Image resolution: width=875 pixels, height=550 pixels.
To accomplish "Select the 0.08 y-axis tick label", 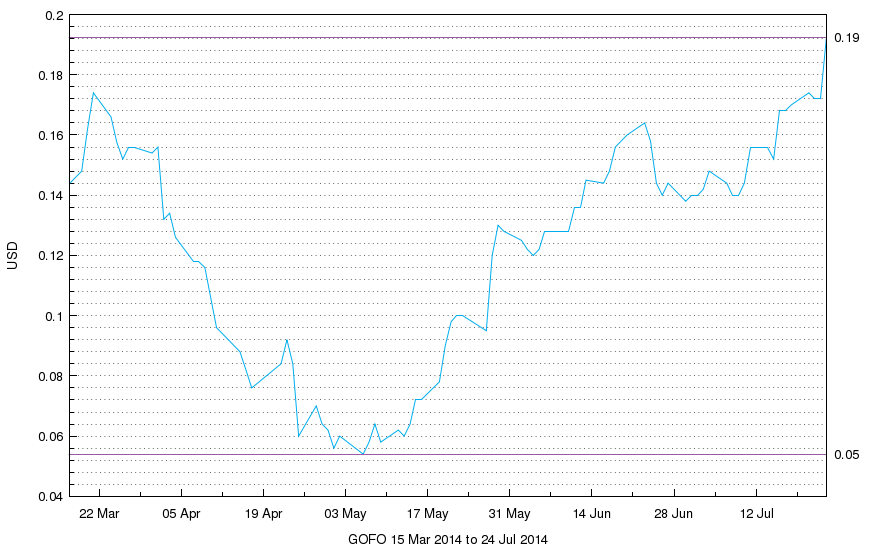I will pos(49,377).
